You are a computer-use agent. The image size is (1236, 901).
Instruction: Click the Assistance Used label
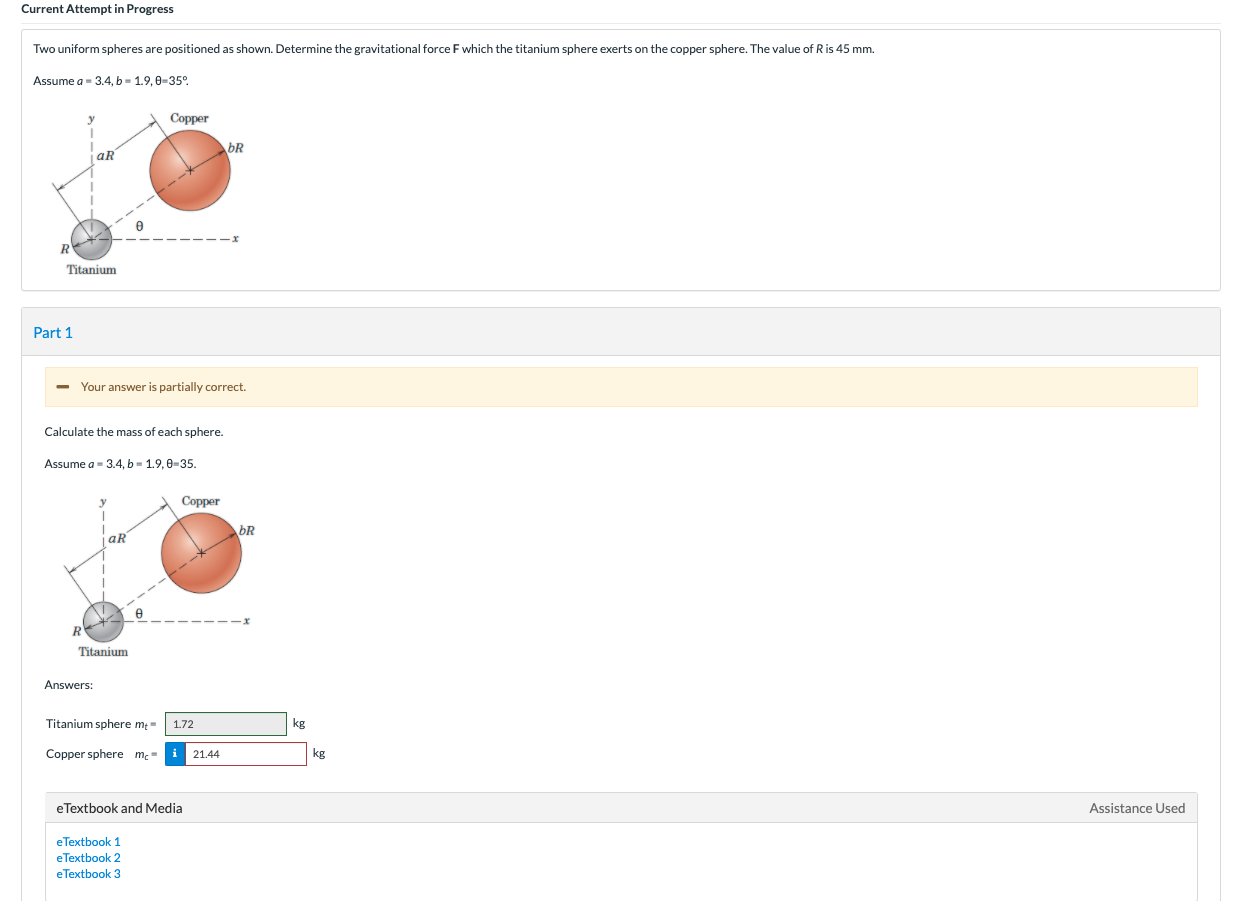click(1137, 807)
